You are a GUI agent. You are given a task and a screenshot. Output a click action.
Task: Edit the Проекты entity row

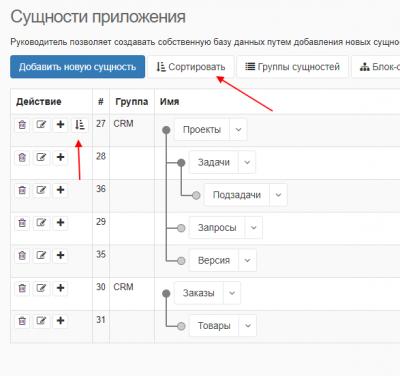tap(41, 125)
